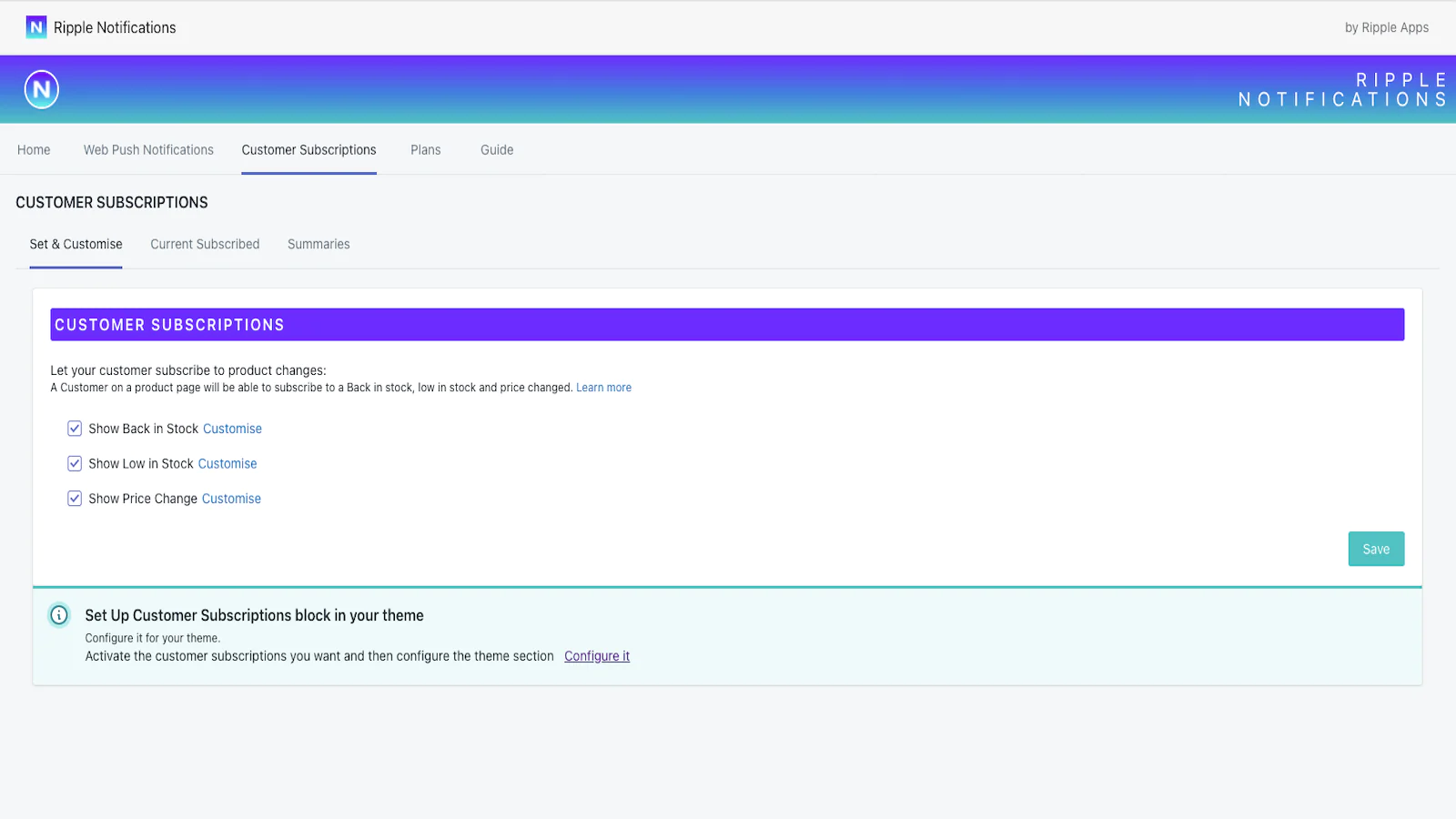The width and height of the screenshot is (1456, 819).
Task: Customise the Price Change notification
Action: click(230, 498)
